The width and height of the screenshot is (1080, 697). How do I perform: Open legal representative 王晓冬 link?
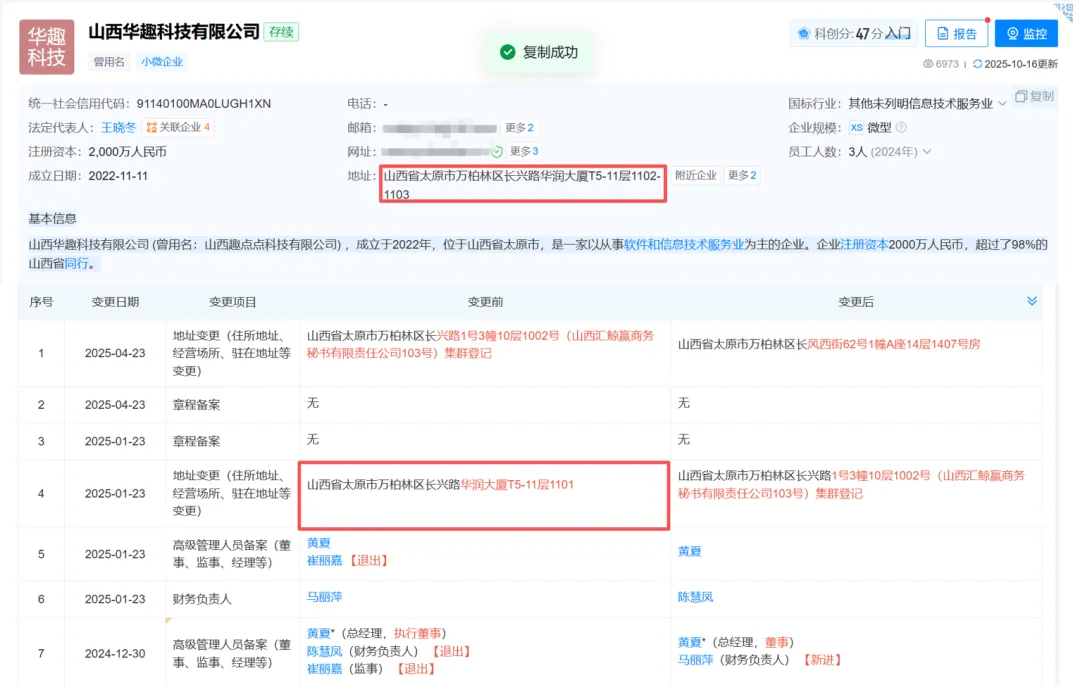(118, 127)
